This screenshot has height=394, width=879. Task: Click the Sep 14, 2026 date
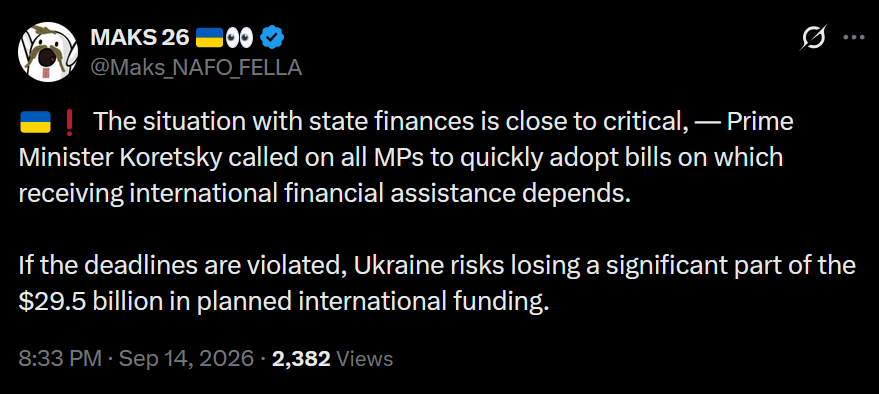(186, 358)
